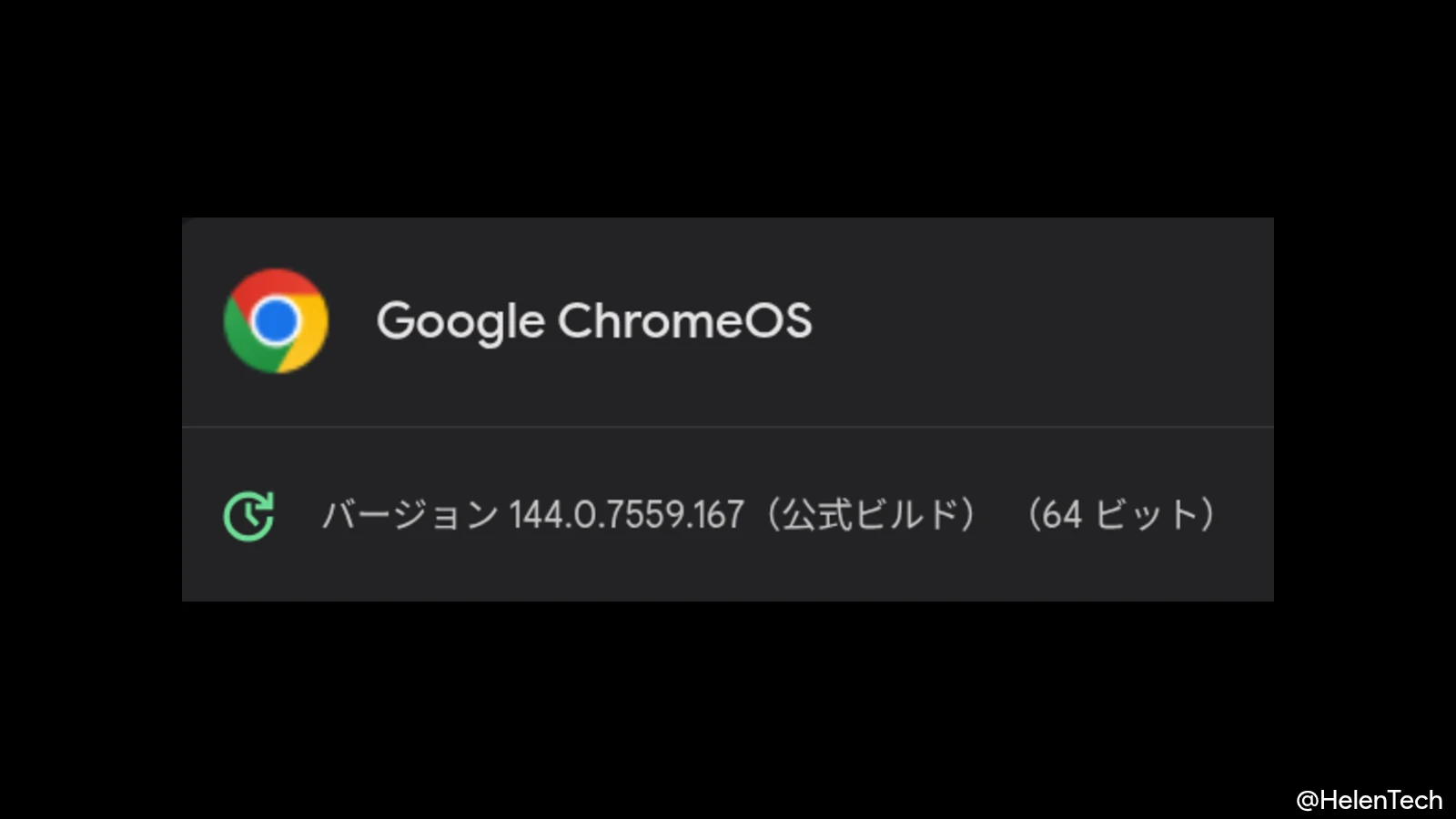Click the Google ChromeOS title text

(595, 322)
